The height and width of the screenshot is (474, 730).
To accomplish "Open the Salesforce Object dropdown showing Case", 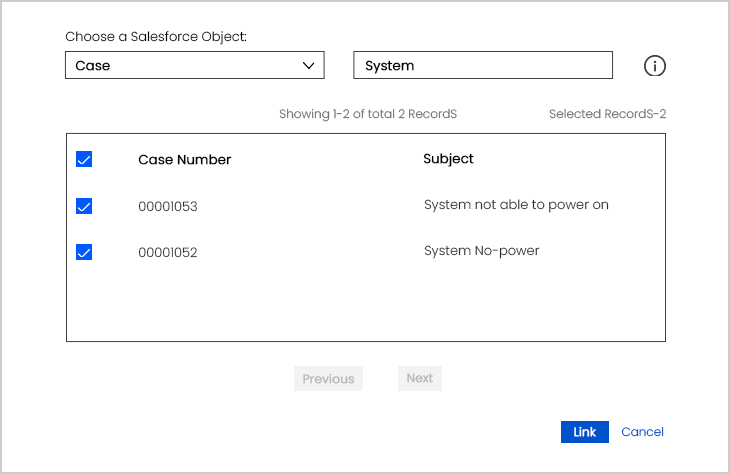I will tap(195, 65).
